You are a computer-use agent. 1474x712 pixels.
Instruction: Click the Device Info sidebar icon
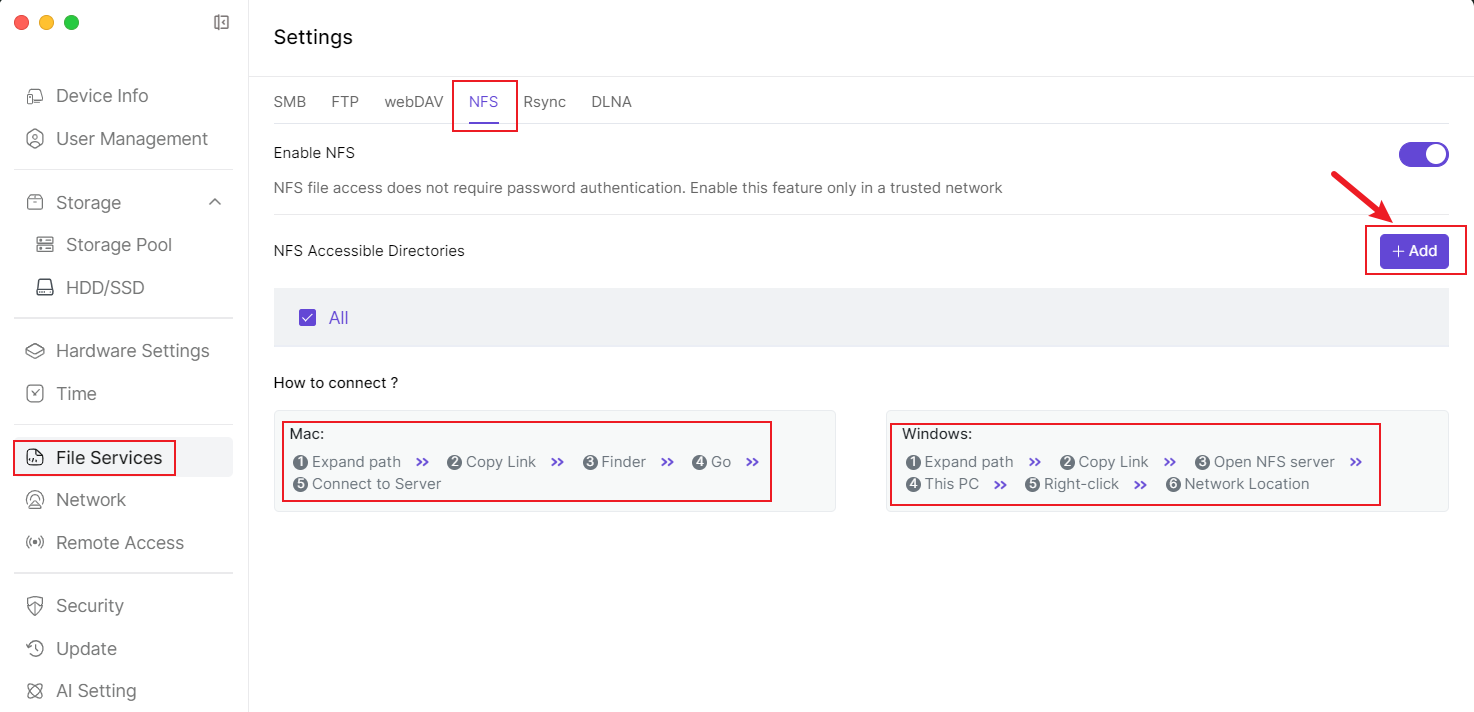point(35,96)
